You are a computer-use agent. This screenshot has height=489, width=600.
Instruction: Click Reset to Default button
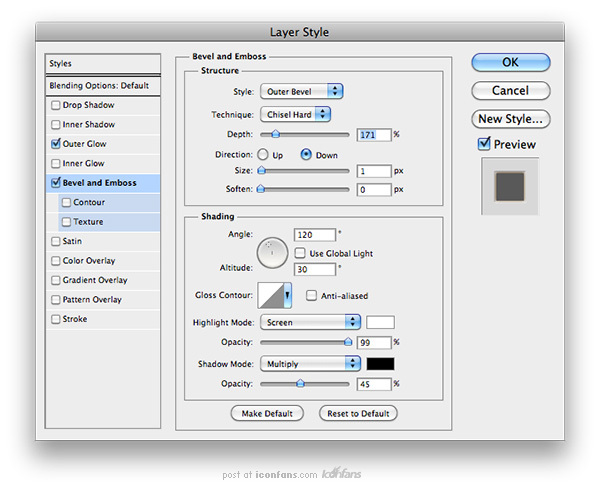pos(358,413)
